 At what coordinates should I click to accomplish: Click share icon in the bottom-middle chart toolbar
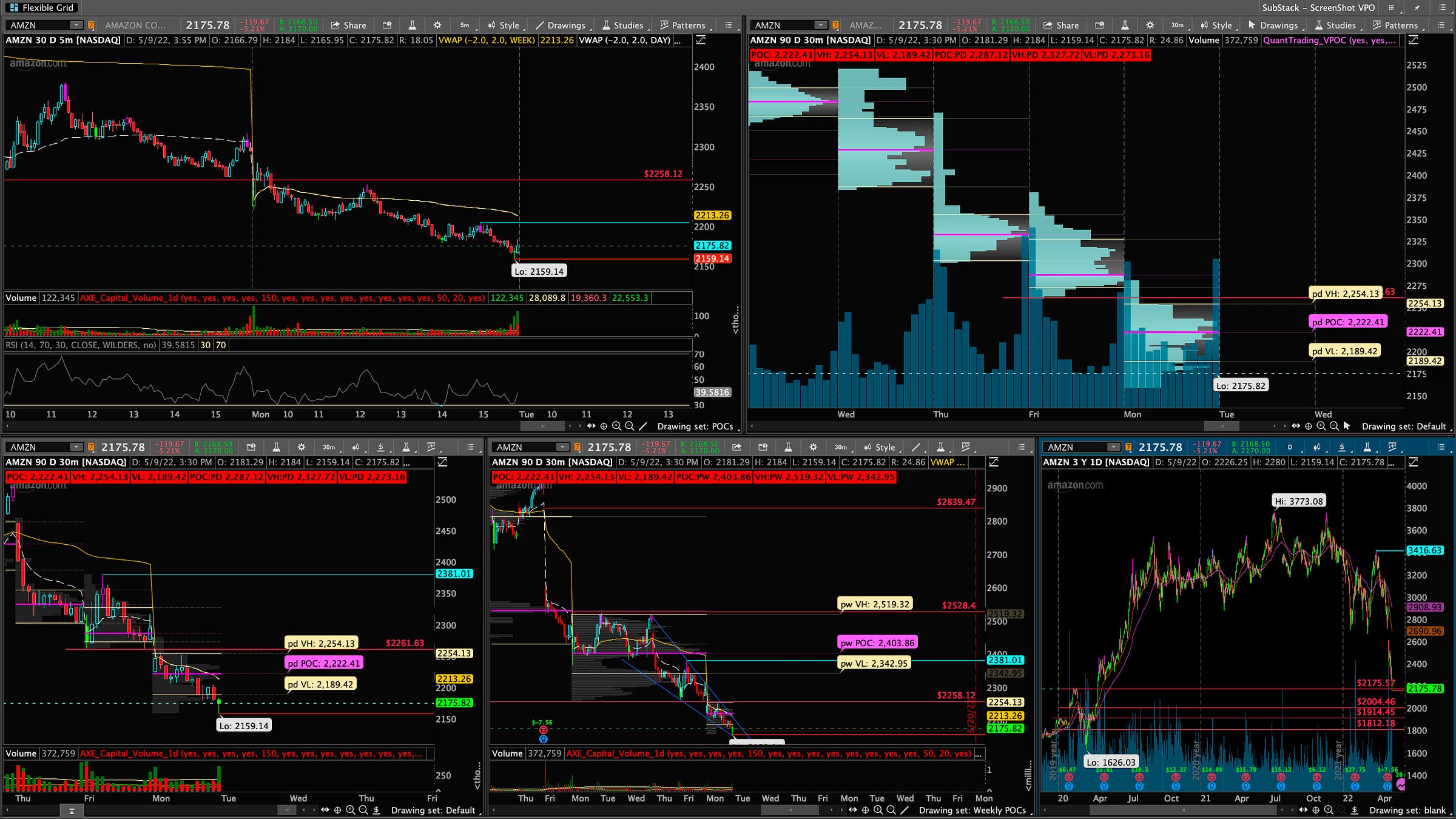click(x=736, y=447)
